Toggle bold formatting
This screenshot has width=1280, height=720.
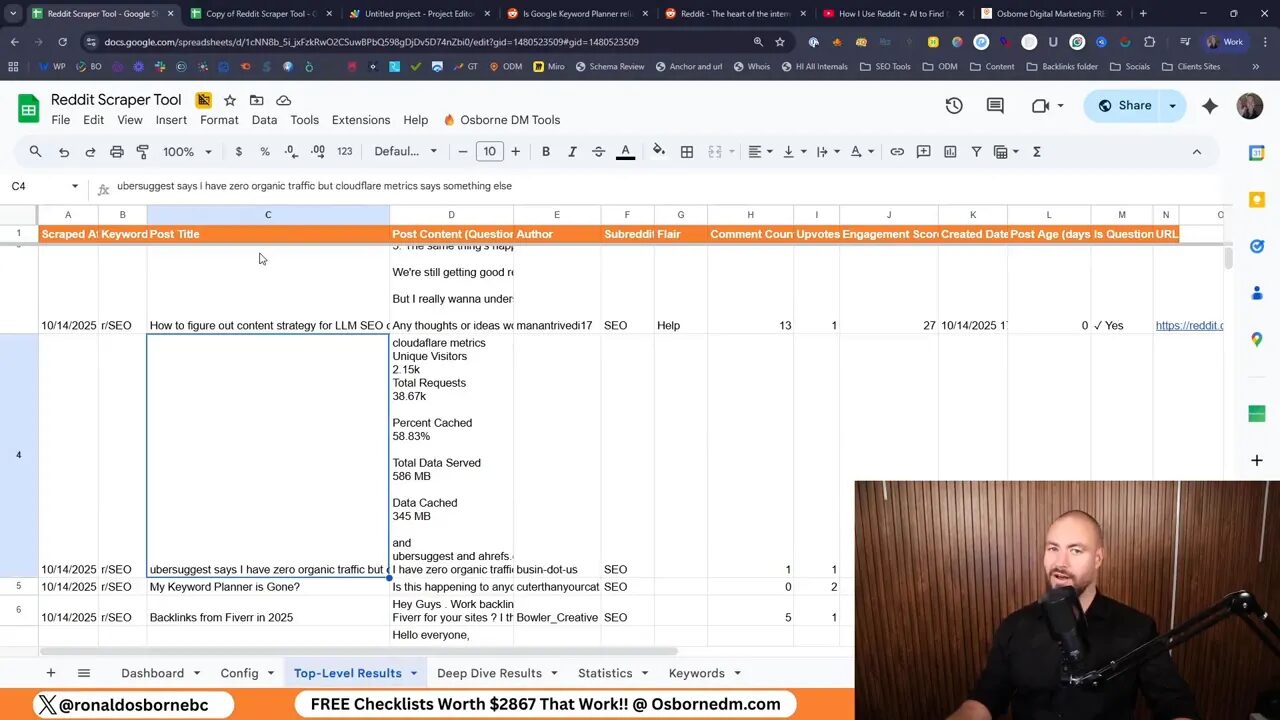point(545,151)
